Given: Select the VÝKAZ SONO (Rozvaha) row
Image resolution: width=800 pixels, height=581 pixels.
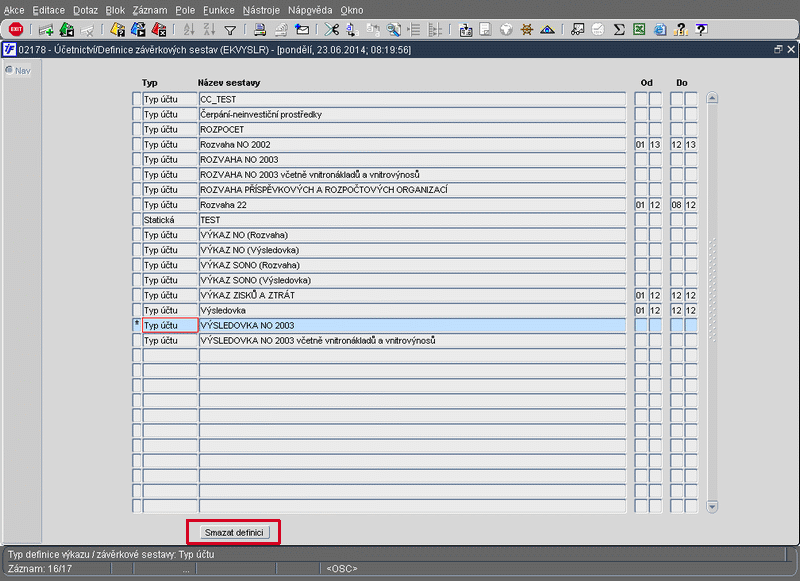Looking at the screenshot, I should point(412,265).
